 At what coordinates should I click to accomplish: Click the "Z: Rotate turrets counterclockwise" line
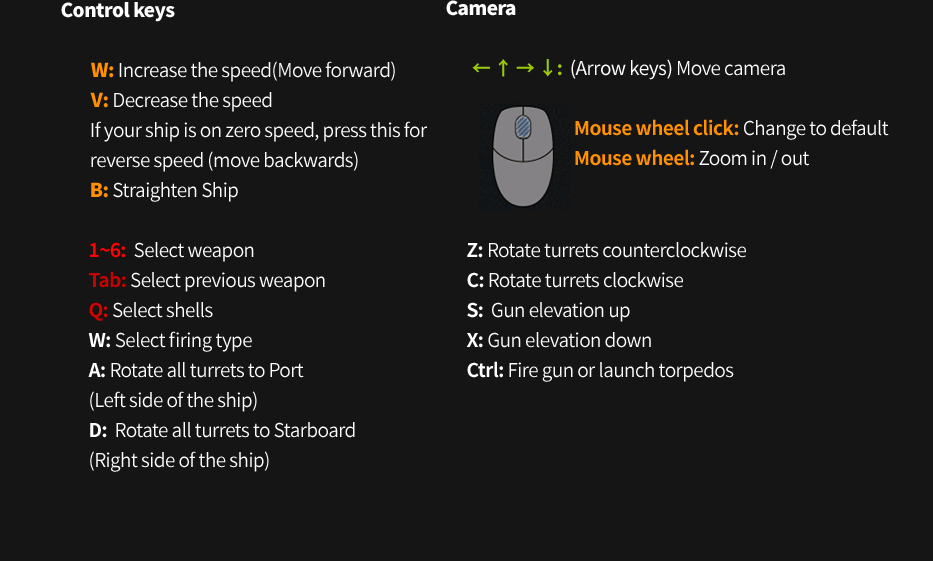tap(606, 251)
